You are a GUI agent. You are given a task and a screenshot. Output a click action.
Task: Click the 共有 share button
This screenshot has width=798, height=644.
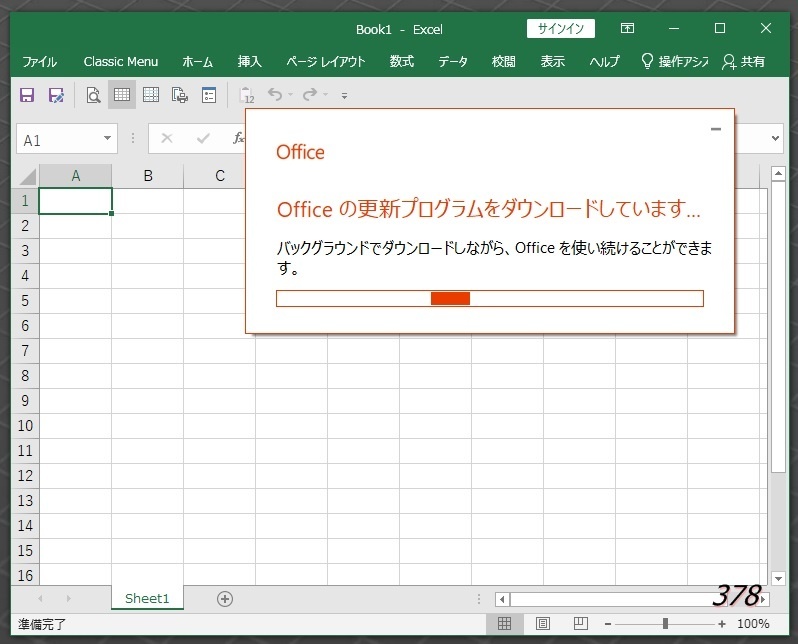point(744,62)
